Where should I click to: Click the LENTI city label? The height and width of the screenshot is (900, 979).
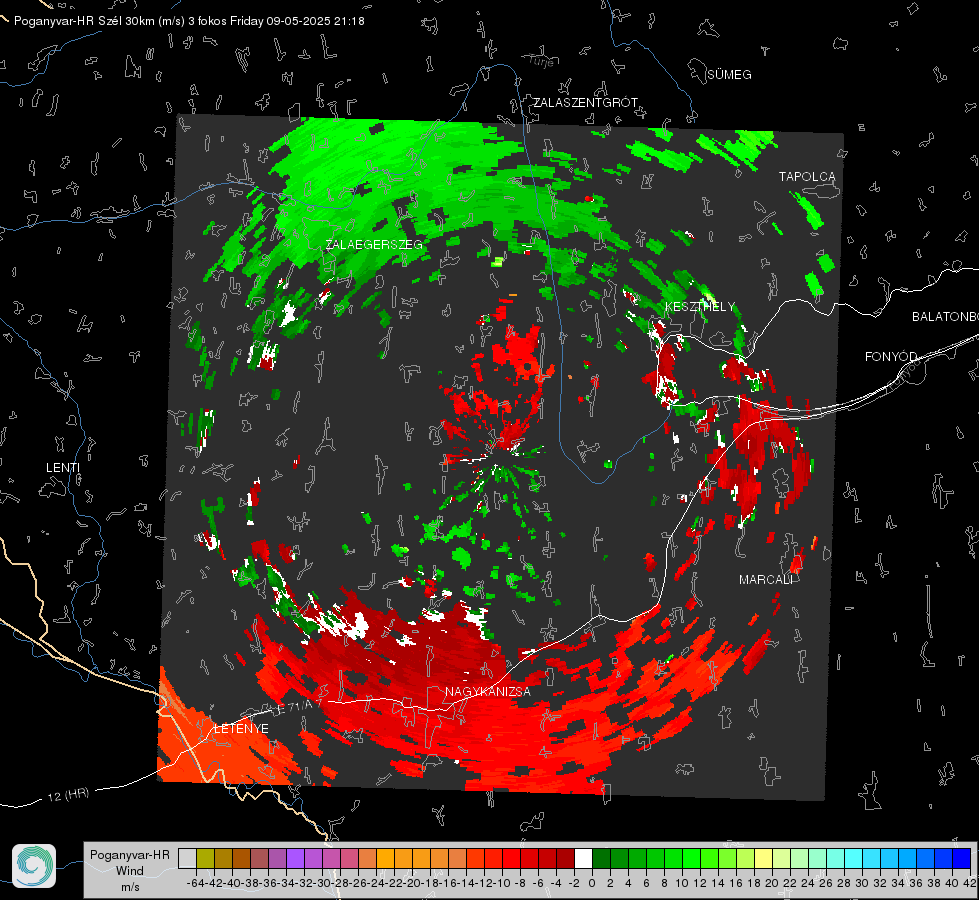[x=63, y=468]
